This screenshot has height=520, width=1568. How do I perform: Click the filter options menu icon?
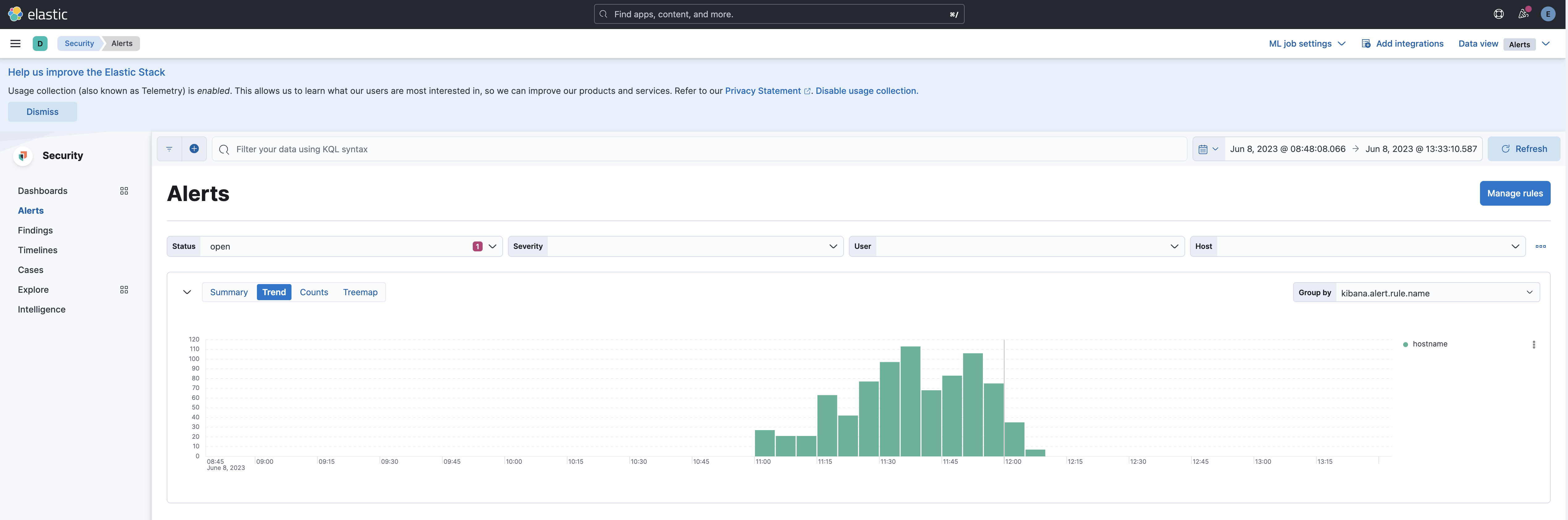tap(169, 149)
